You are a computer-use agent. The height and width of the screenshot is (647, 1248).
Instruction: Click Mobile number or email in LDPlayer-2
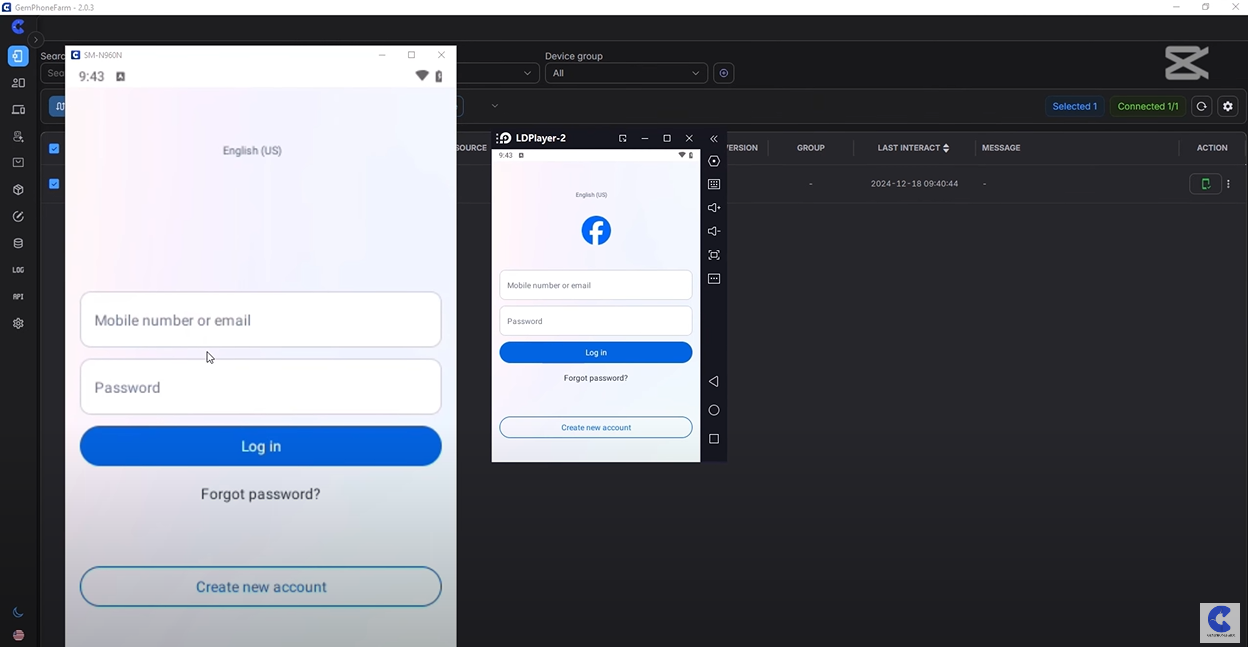(x=596, y=285)
